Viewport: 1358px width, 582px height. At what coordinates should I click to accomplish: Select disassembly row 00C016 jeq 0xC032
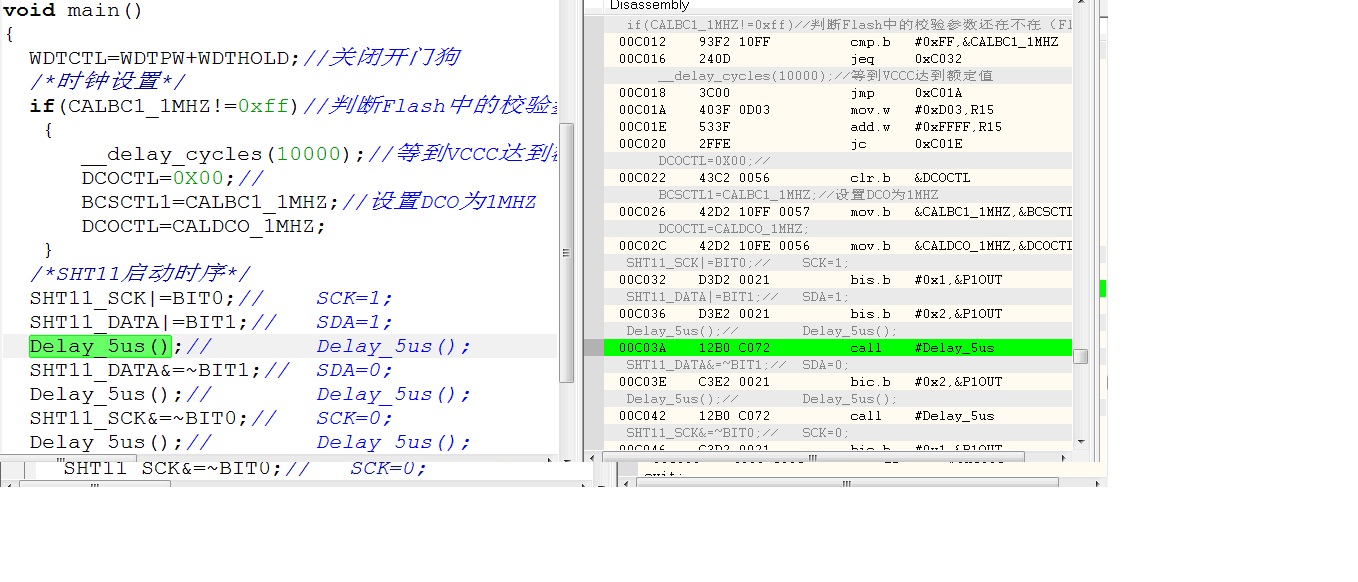[x=838, y=59]
